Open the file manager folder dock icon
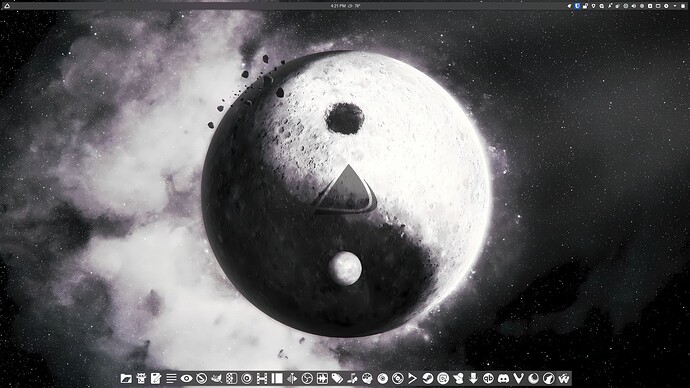This screenshot has width=690, height=388. coord(126,378)
